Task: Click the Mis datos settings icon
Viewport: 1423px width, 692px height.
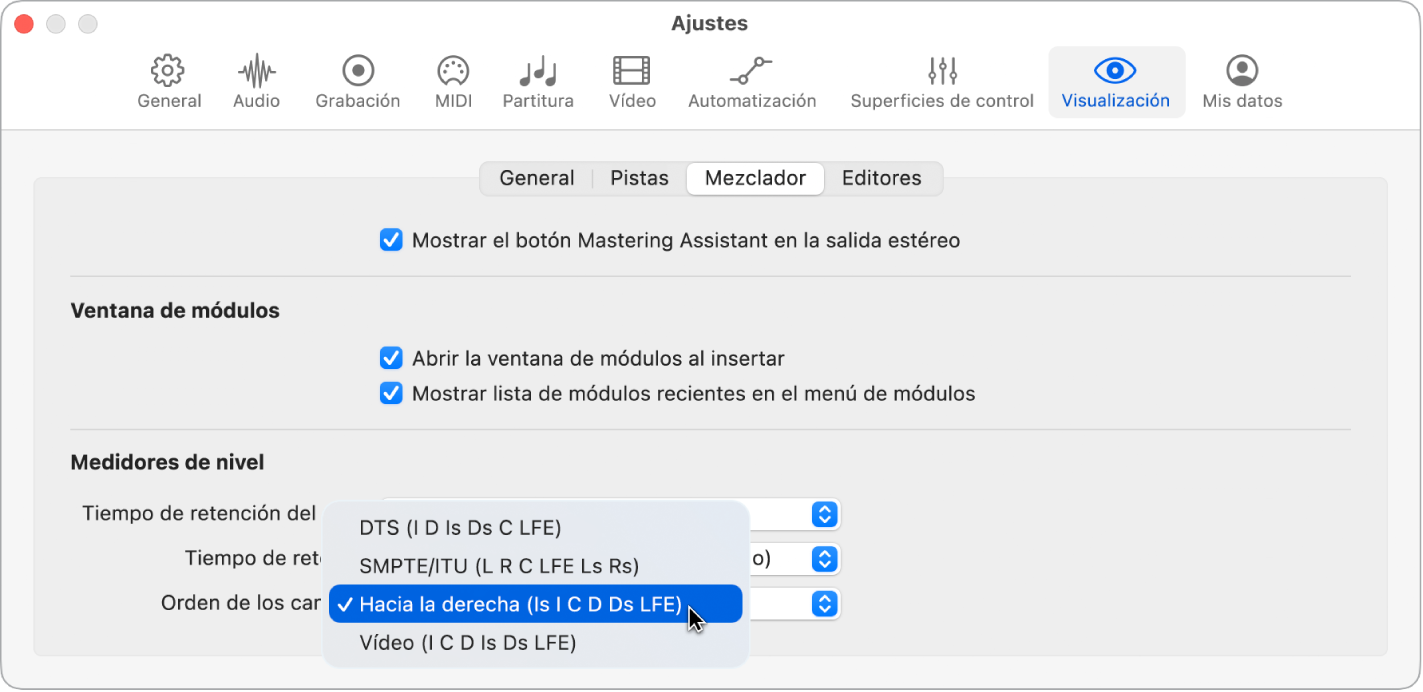Action: pyautogui.click(x=1241, y=80)
